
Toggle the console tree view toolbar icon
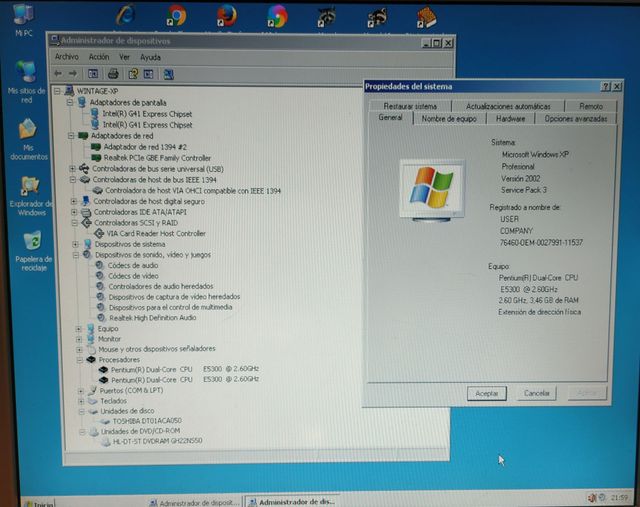[93, 74]
